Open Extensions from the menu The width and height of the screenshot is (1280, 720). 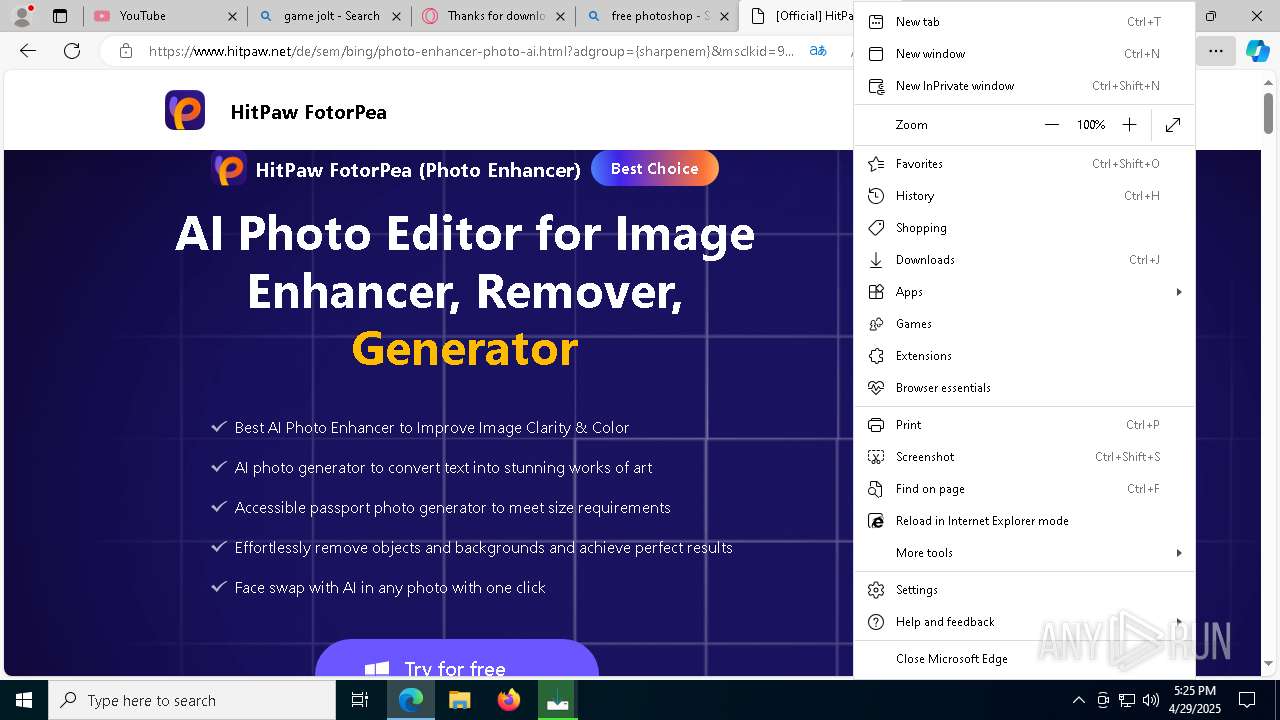1024,356
